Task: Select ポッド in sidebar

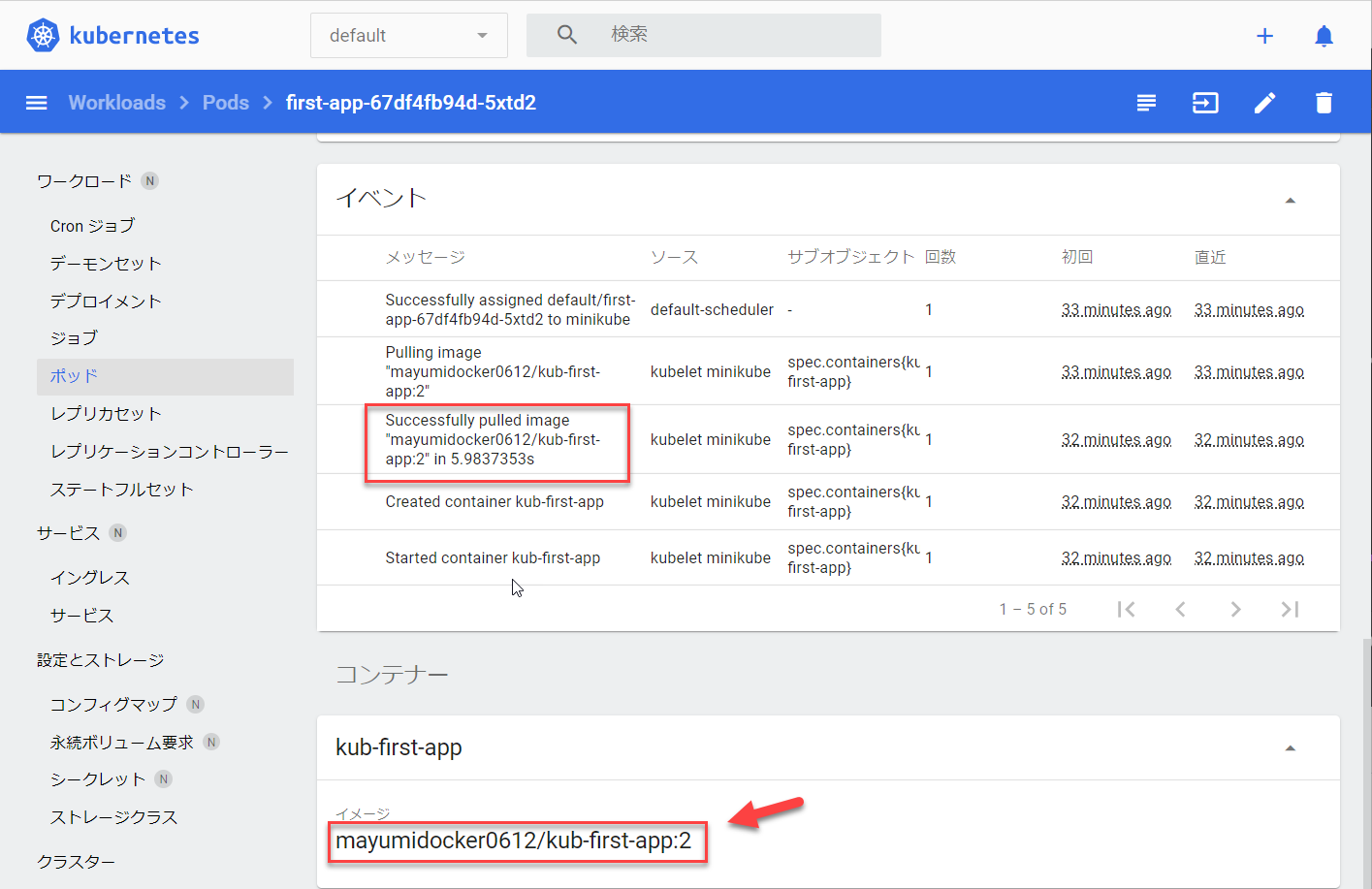Action: [165, 377]
